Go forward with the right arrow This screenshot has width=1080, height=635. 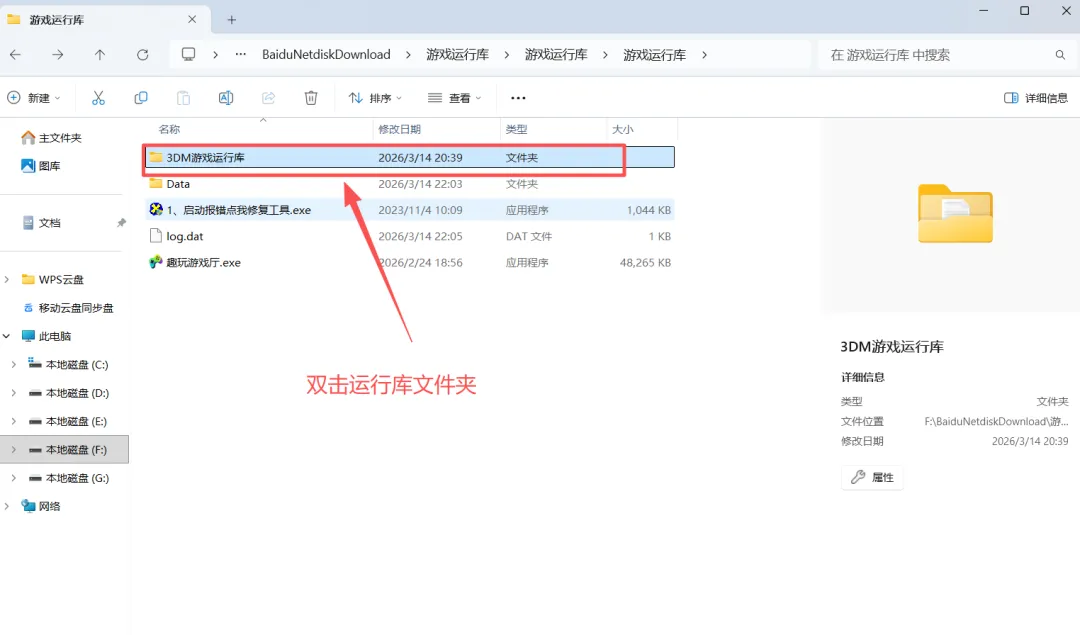tap(58, 54)
